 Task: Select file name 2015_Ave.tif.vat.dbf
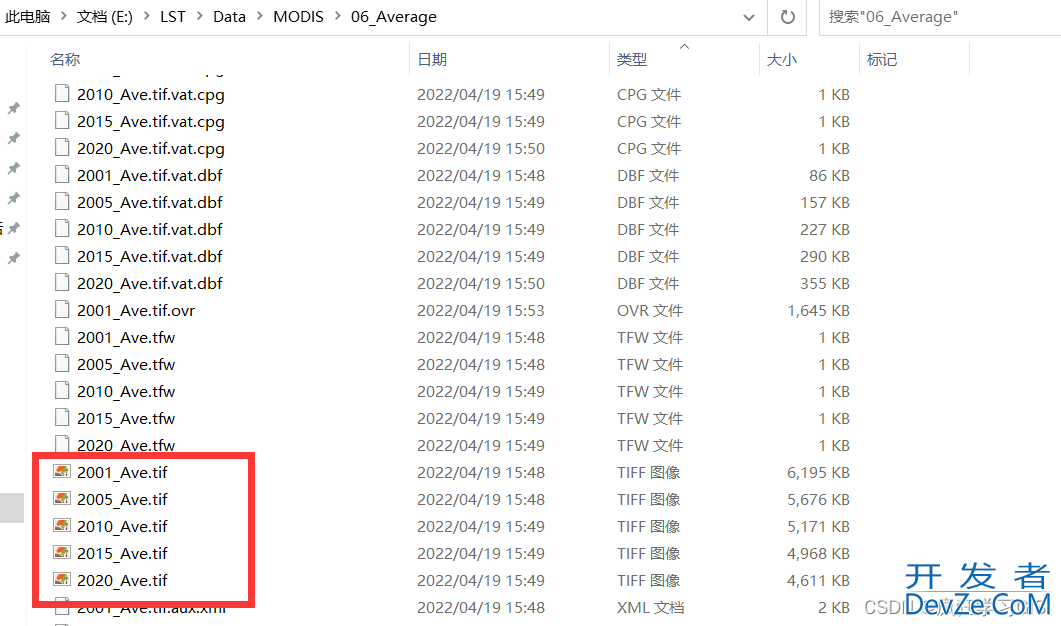(x=150, y=256)
